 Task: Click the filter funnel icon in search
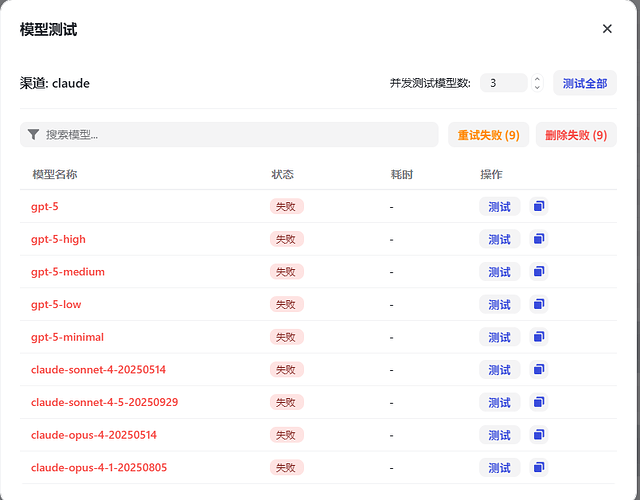click(x=33, y=134)
